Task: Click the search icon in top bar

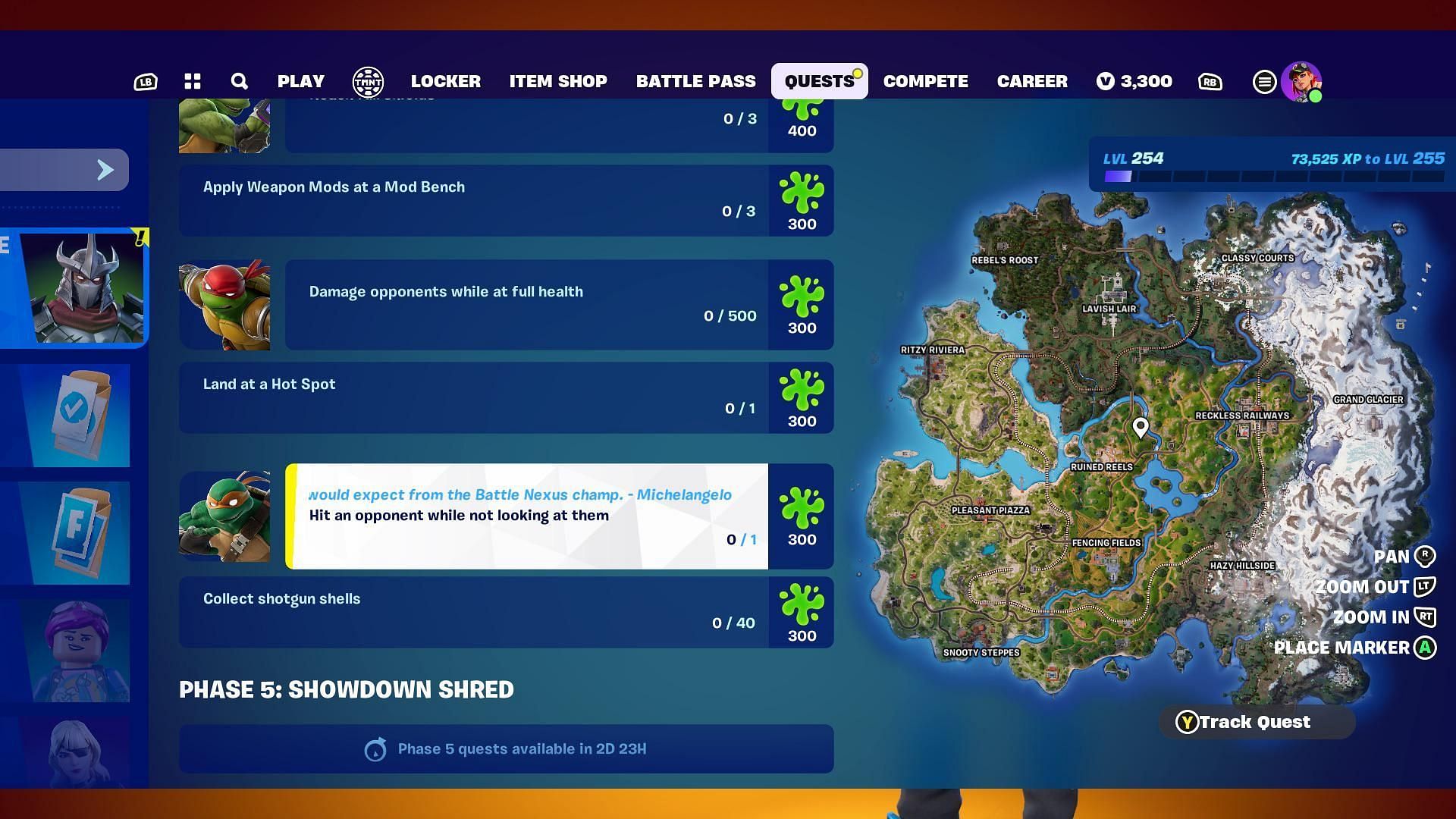Action: pyautogui.click(x=239, y=81)
